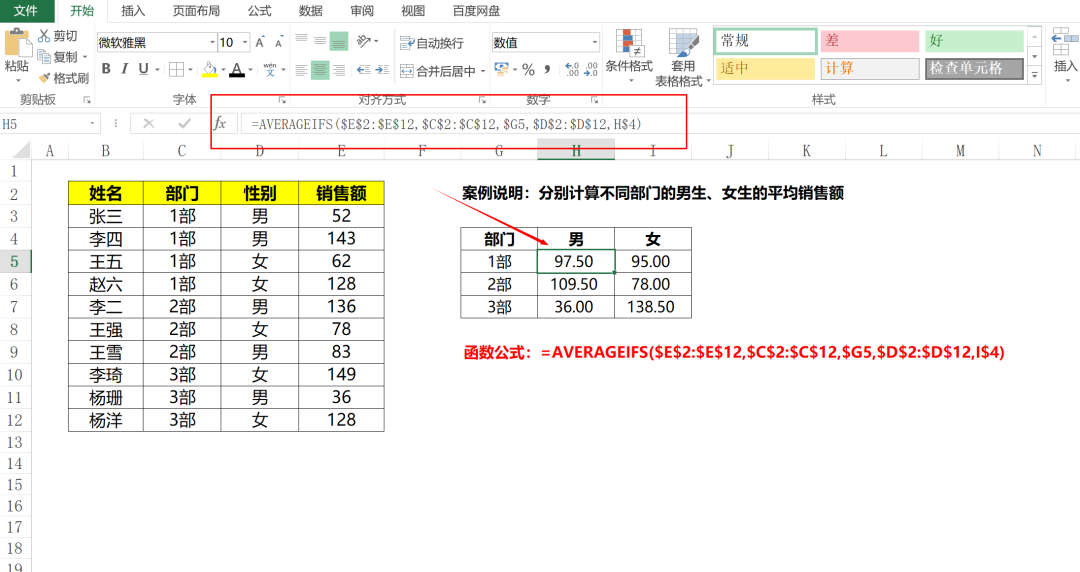Viewport: 1080px width, 572px height.
Task: Apply the 适中 (Neutral) cell style
Action: [x=765, y=68]
